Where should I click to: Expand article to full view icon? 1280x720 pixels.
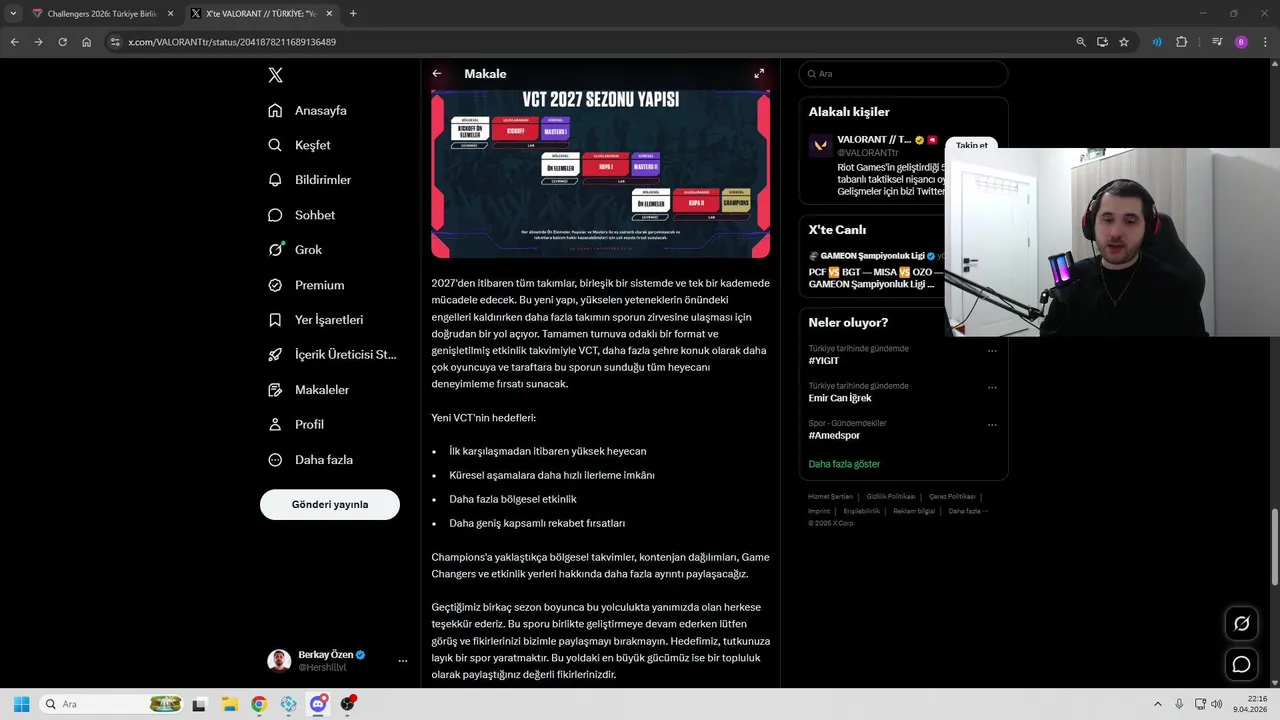[759, 74]
